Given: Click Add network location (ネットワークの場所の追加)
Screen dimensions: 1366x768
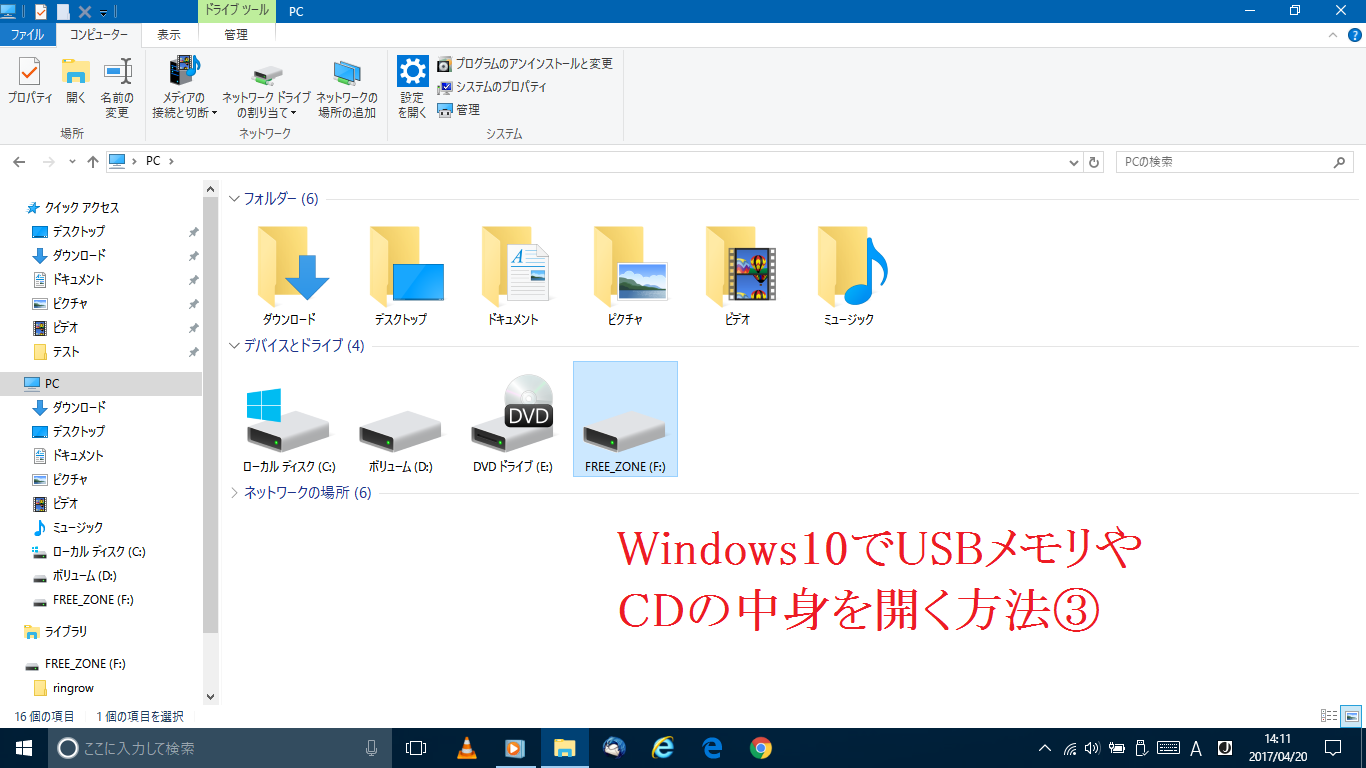Looking at the screenshot, I should click(x=347, y=88).
